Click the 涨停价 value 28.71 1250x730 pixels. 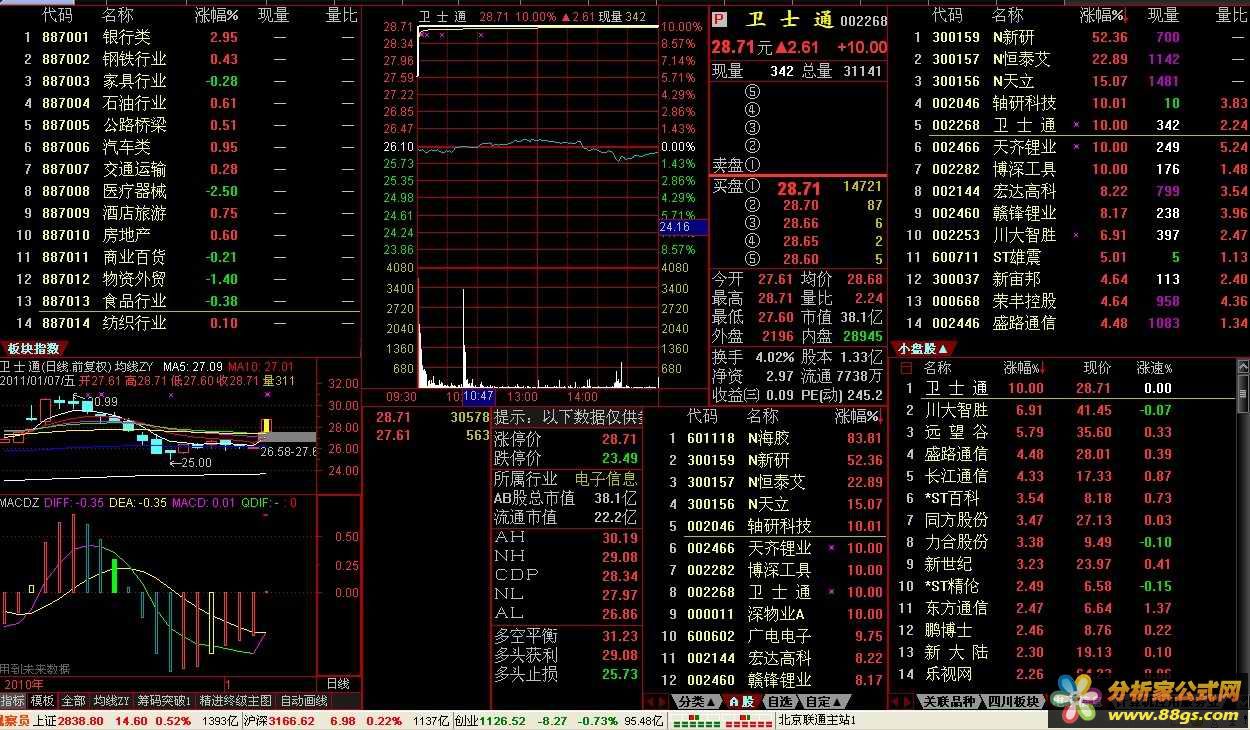coord(619,439)
